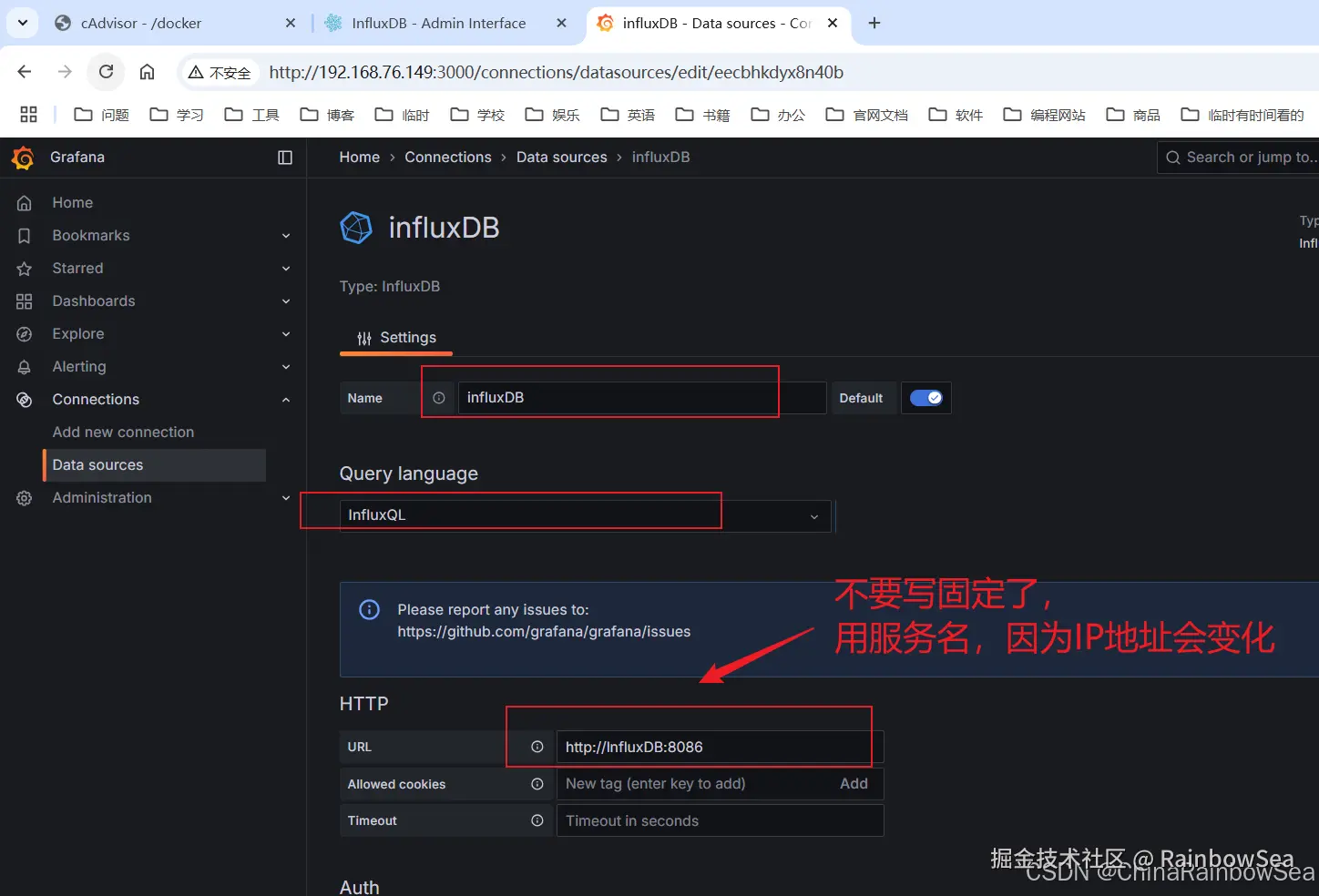Dock or undock the sidebar menu icon
This screenshot has height=896, width=1319.
click(285, 158)
